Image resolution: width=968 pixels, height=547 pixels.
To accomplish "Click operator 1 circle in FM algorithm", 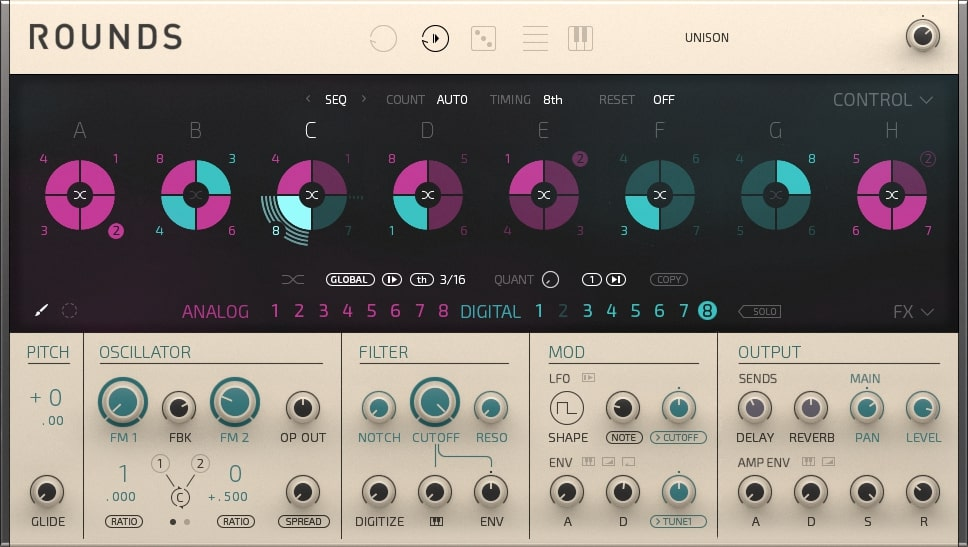I will pyautogui.click(x=160, y=464).
